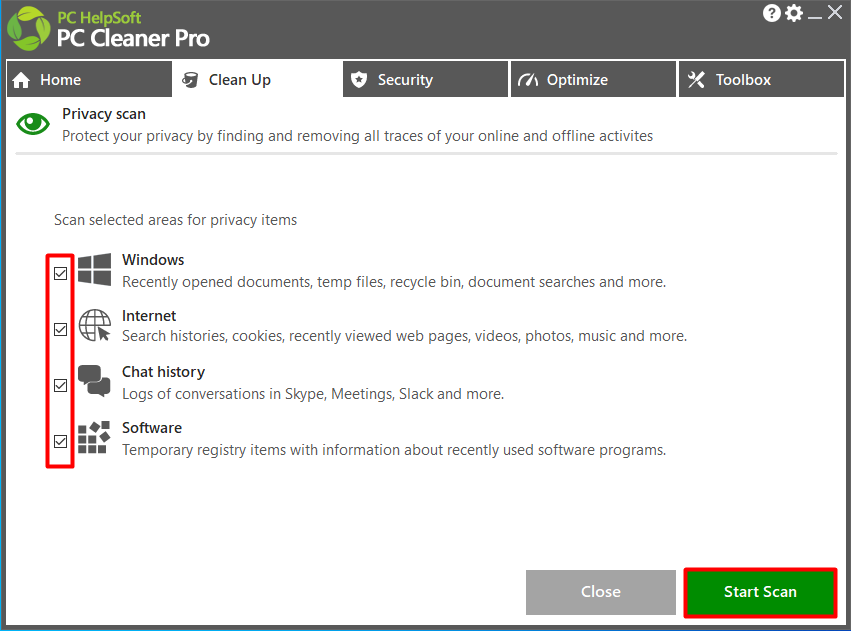Click the Chat history speech bubbles icon
Screen dimensions: 851x631
94,381
